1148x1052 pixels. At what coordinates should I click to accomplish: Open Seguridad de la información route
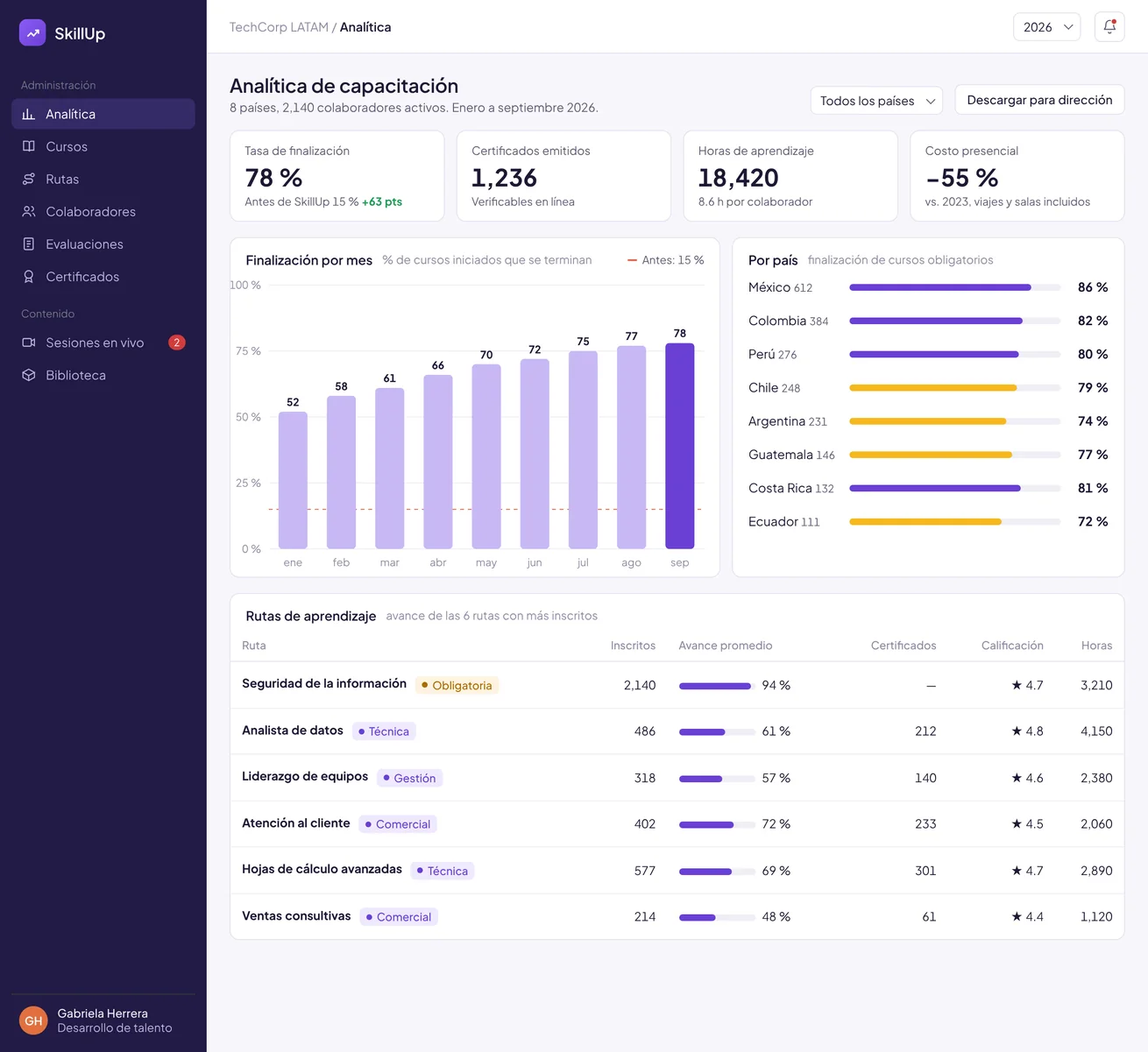tap(324, 683)
